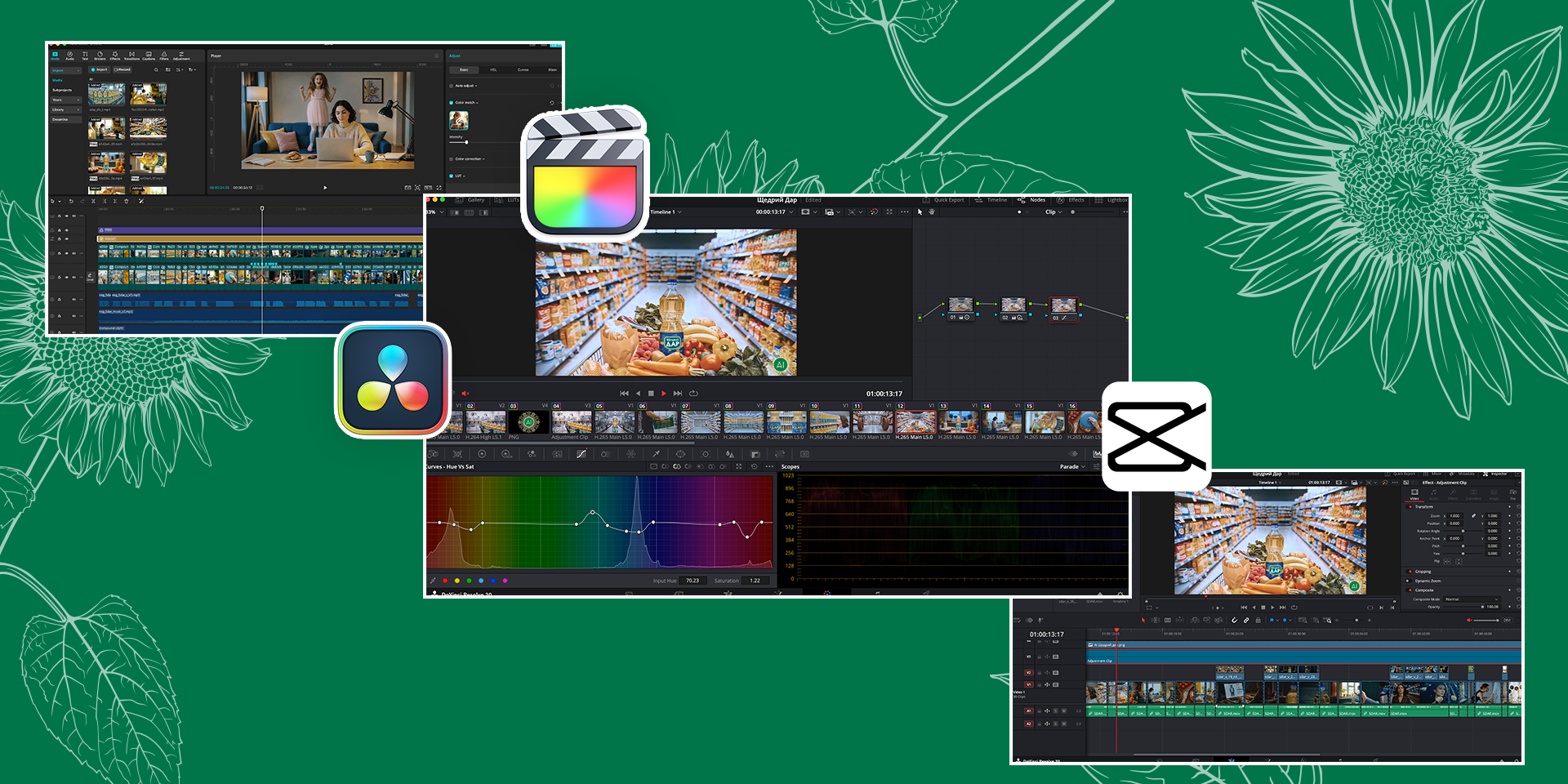The width and height of the screenshot is (1568, 784).
Task: Disable the Color match checkbox
Action: [452, 103]
